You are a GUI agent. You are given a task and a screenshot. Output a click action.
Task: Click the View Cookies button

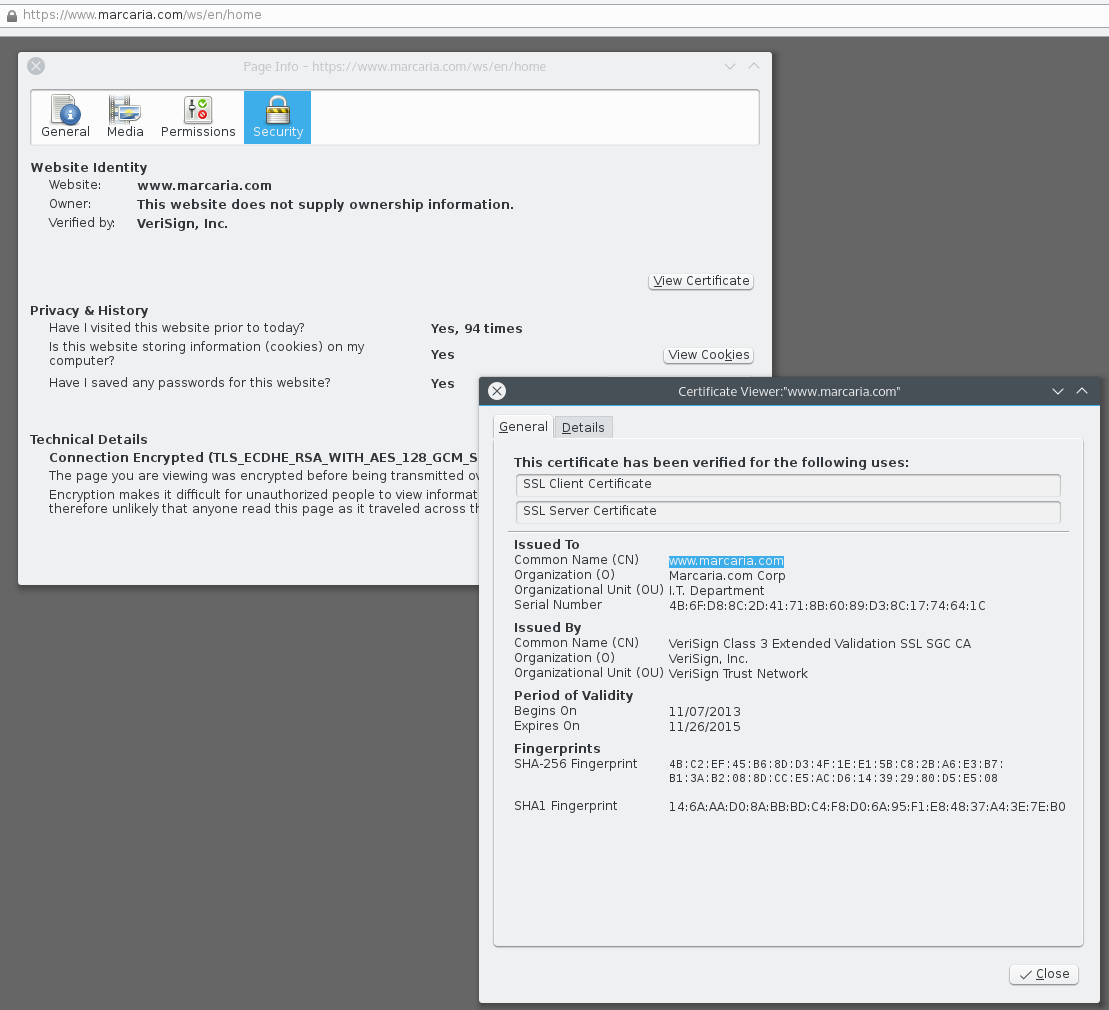[708, 355]
